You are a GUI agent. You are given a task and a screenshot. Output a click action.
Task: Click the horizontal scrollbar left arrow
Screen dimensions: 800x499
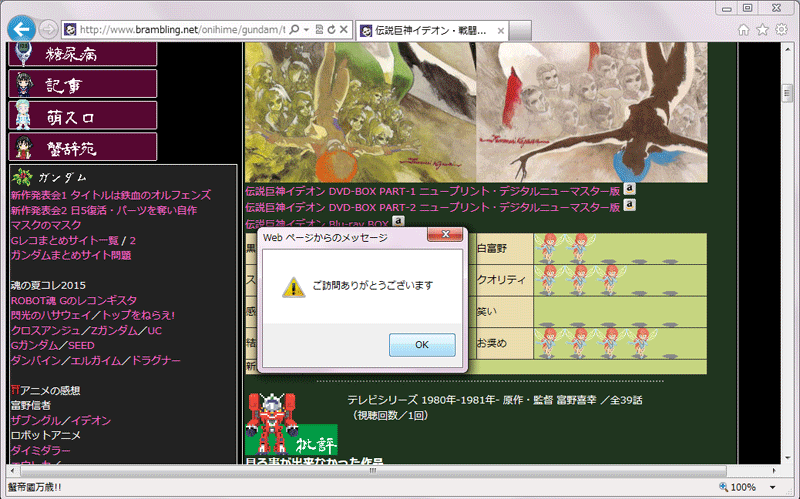(13, 470)
